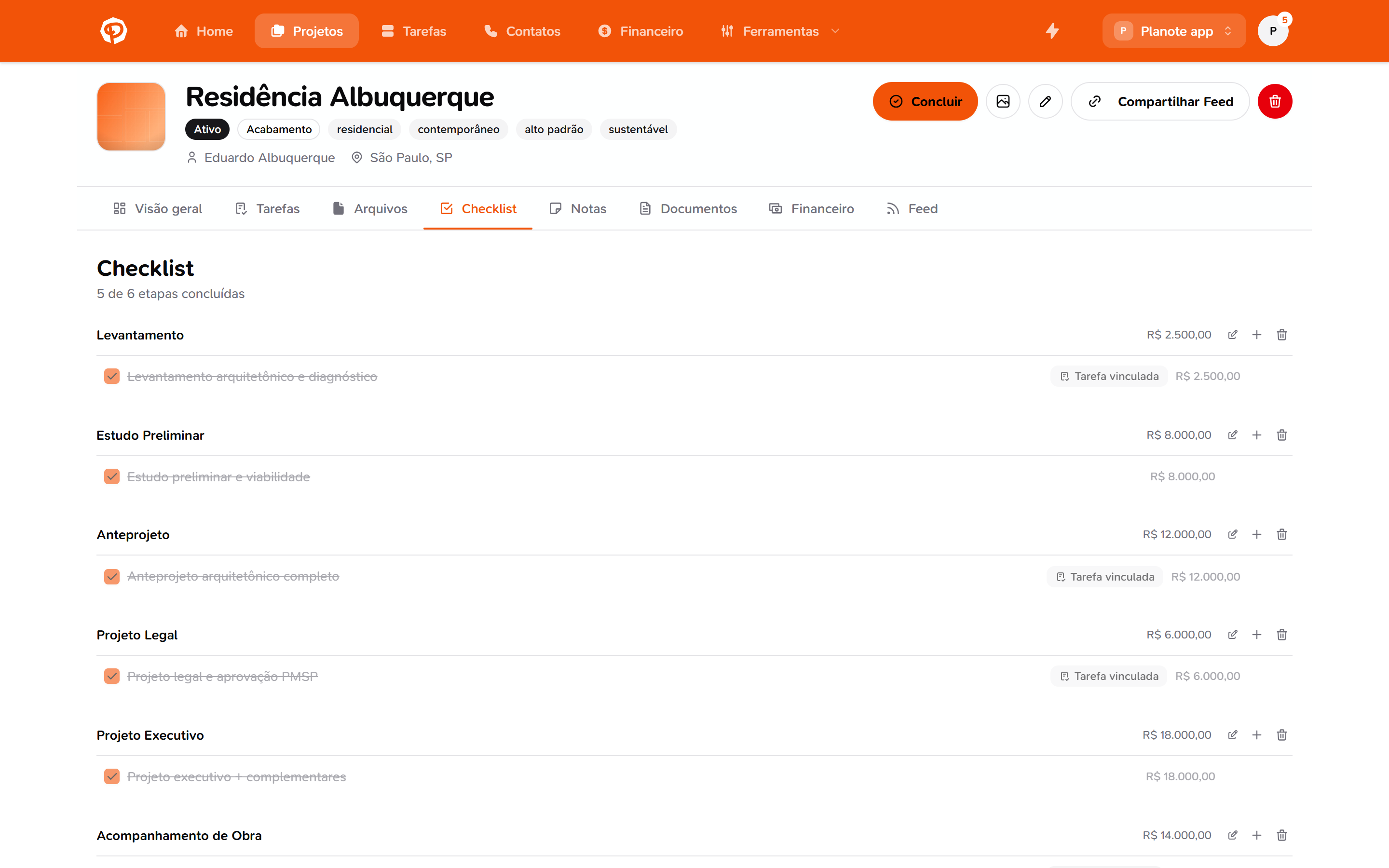Image resolution: width=1389 pixels, height=868 pixels.
Task: Open Contatos in top navigation
Action: tap(522, 31)
